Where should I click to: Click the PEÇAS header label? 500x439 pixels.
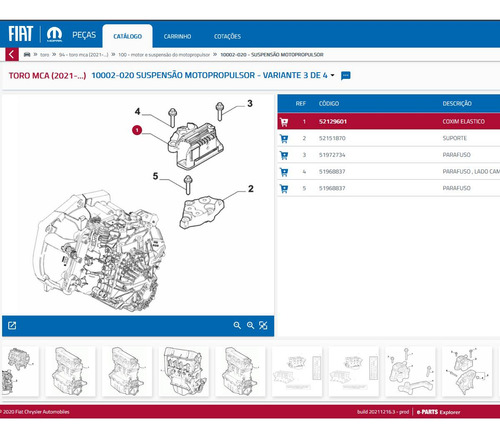click(84, 35)
